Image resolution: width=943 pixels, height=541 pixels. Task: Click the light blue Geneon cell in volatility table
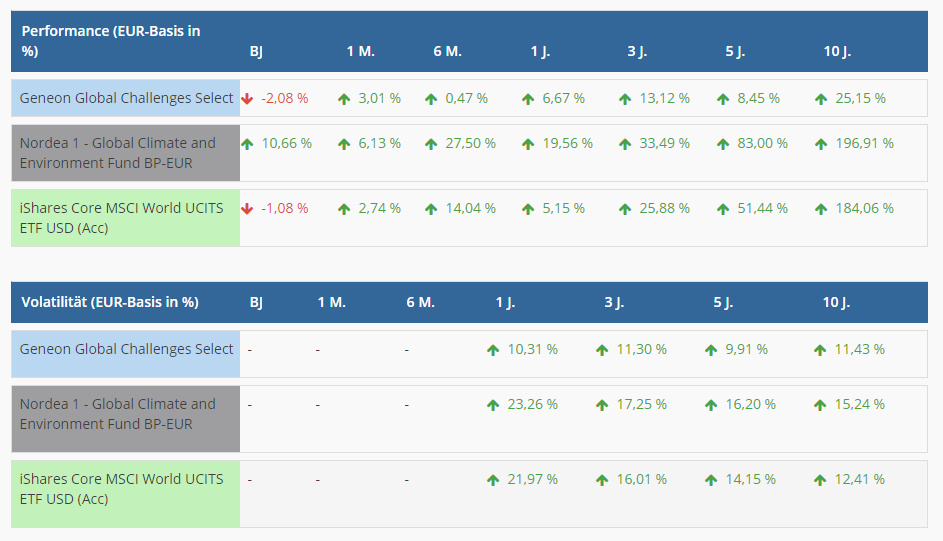coord(126,349)
